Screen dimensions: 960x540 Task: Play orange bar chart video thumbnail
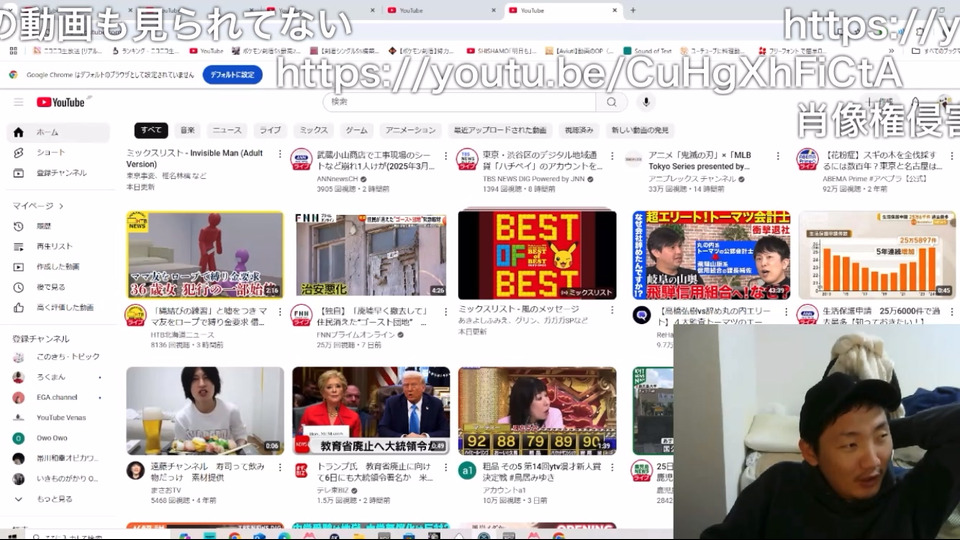(x=877, y=255)
